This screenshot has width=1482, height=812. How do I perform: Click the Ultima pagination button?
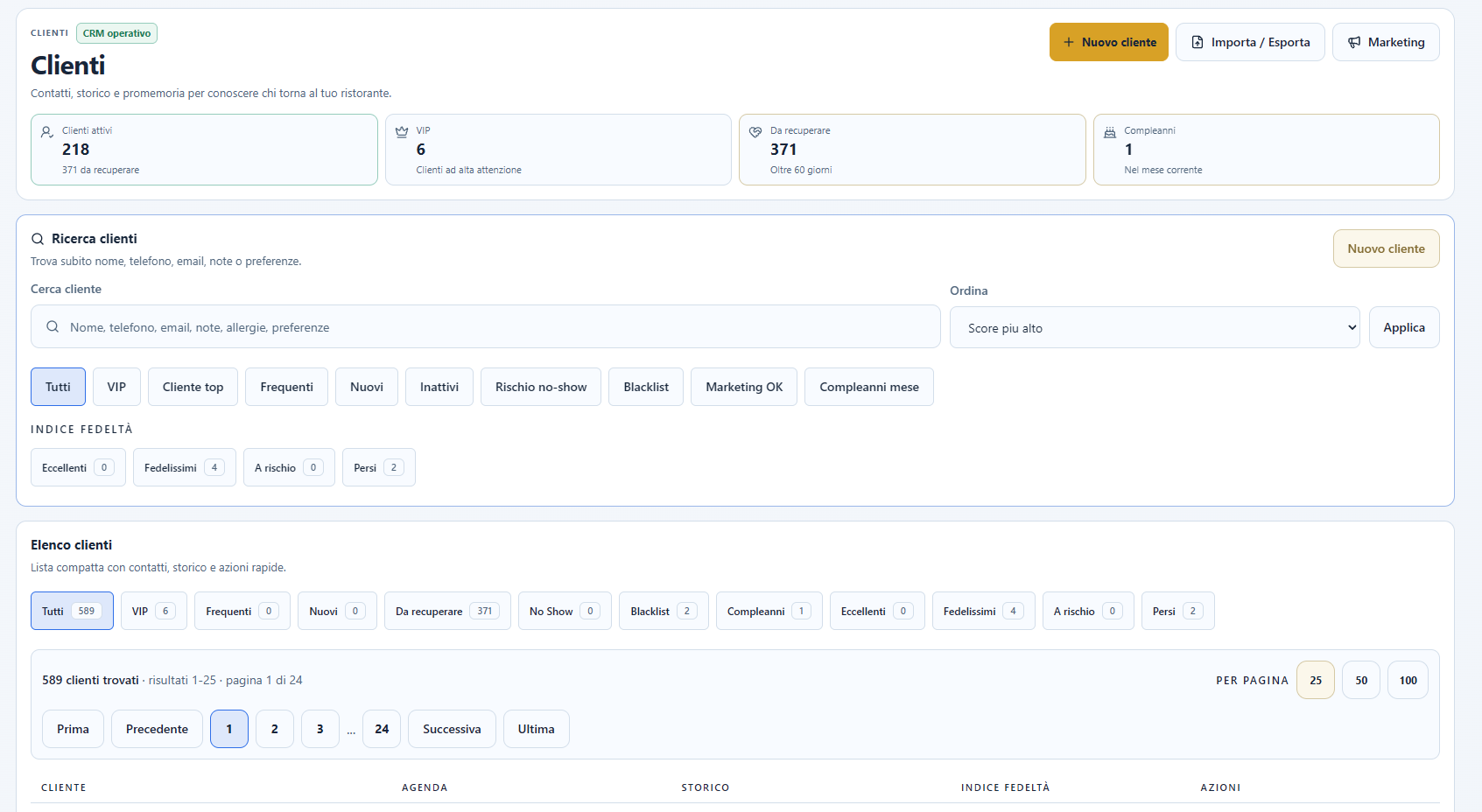tap(536, 729)
